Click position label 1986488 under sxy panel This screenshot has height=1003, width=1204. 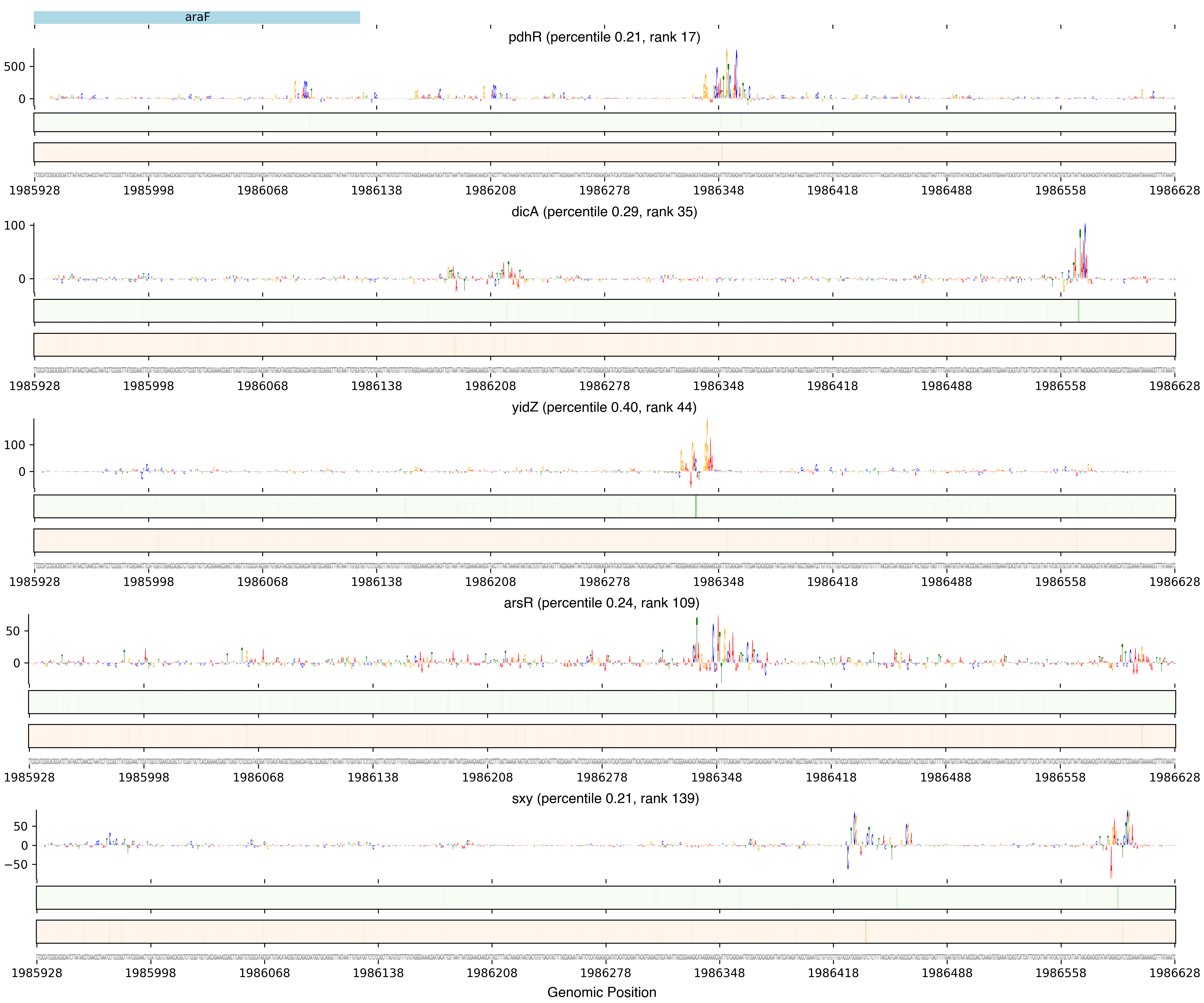[x=947, y=973]
